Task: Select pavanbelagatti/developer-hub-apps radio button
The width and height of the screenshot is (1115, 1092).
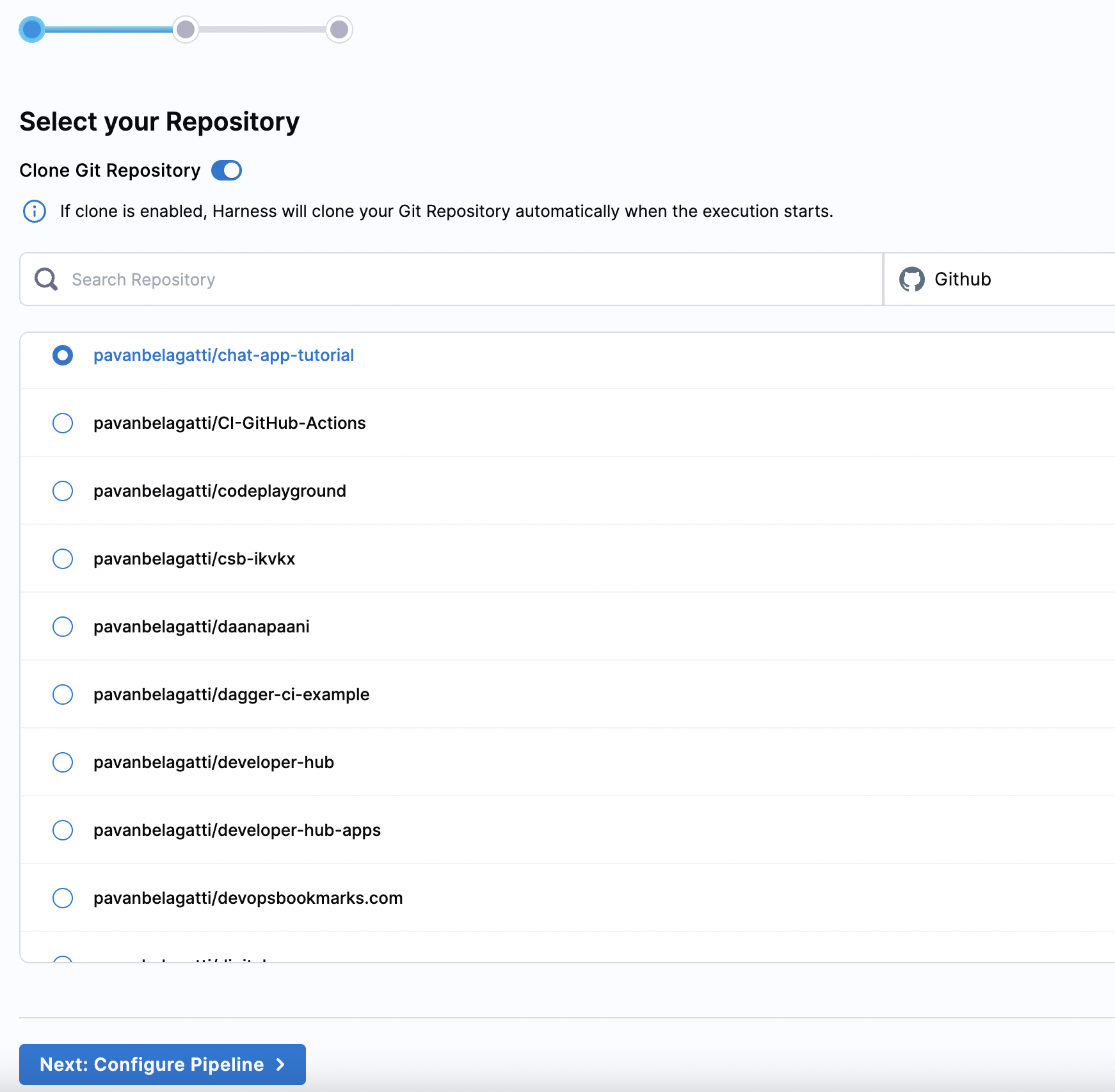Action: click(63, 830)
